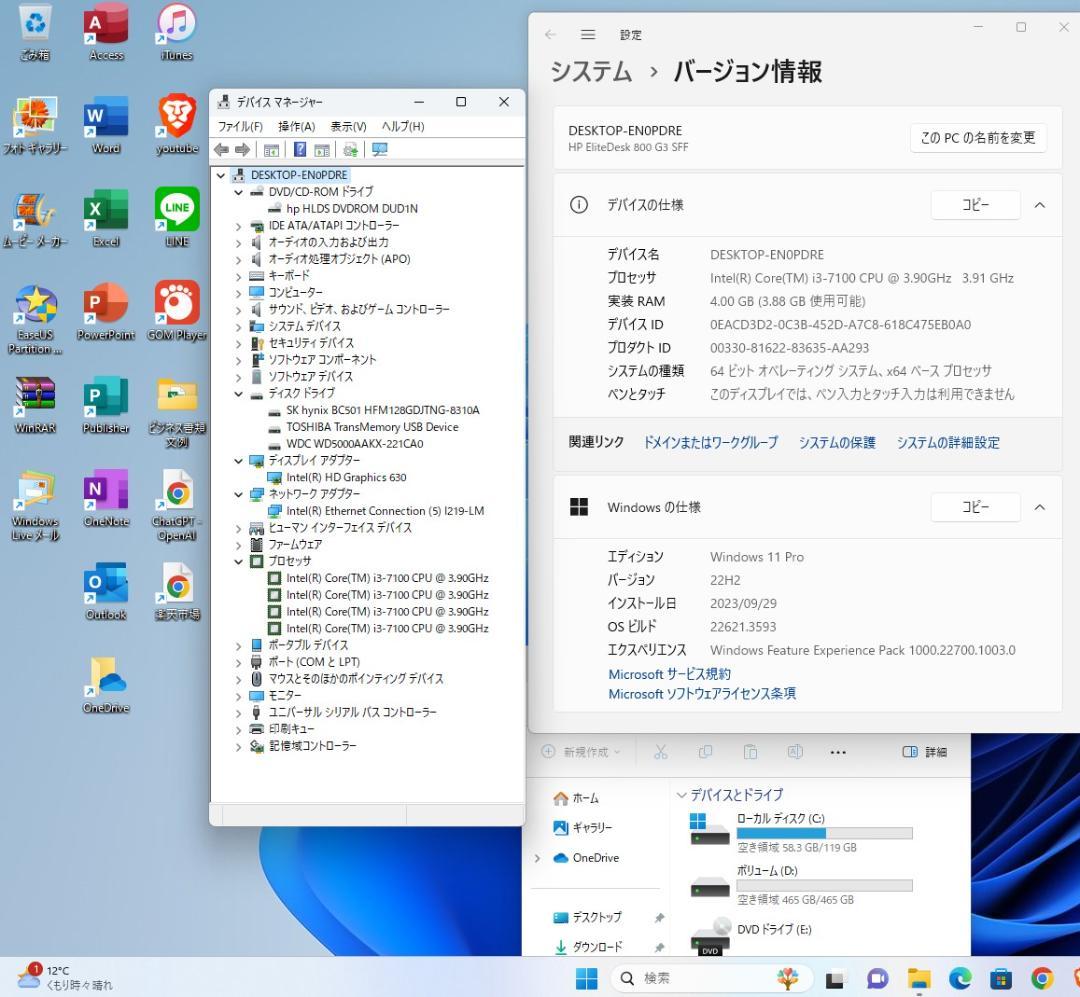This screenshot has height=997, width=1080.
Task: Collapse the プロセッサ node in Device Manager
Action: click(x=238, y=561)
